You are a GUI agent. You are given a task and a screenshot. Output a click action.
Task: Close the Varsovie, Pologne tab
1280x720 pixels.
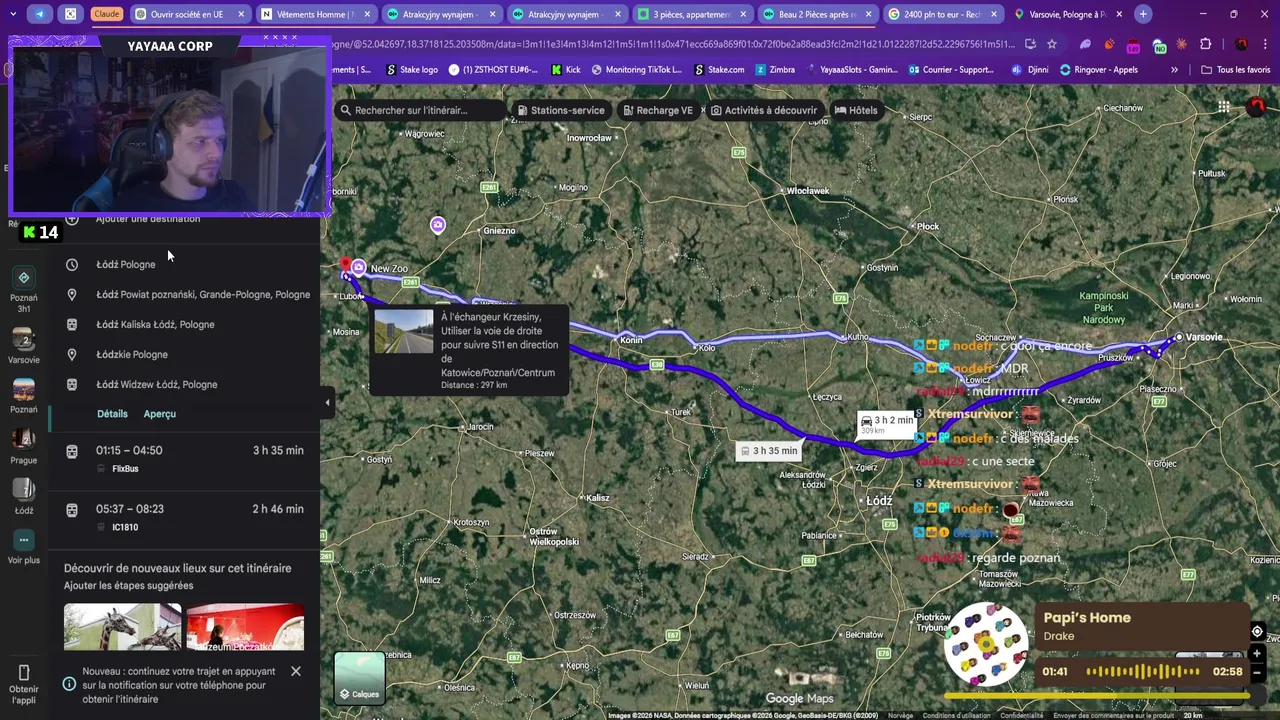coord(1119,14)
